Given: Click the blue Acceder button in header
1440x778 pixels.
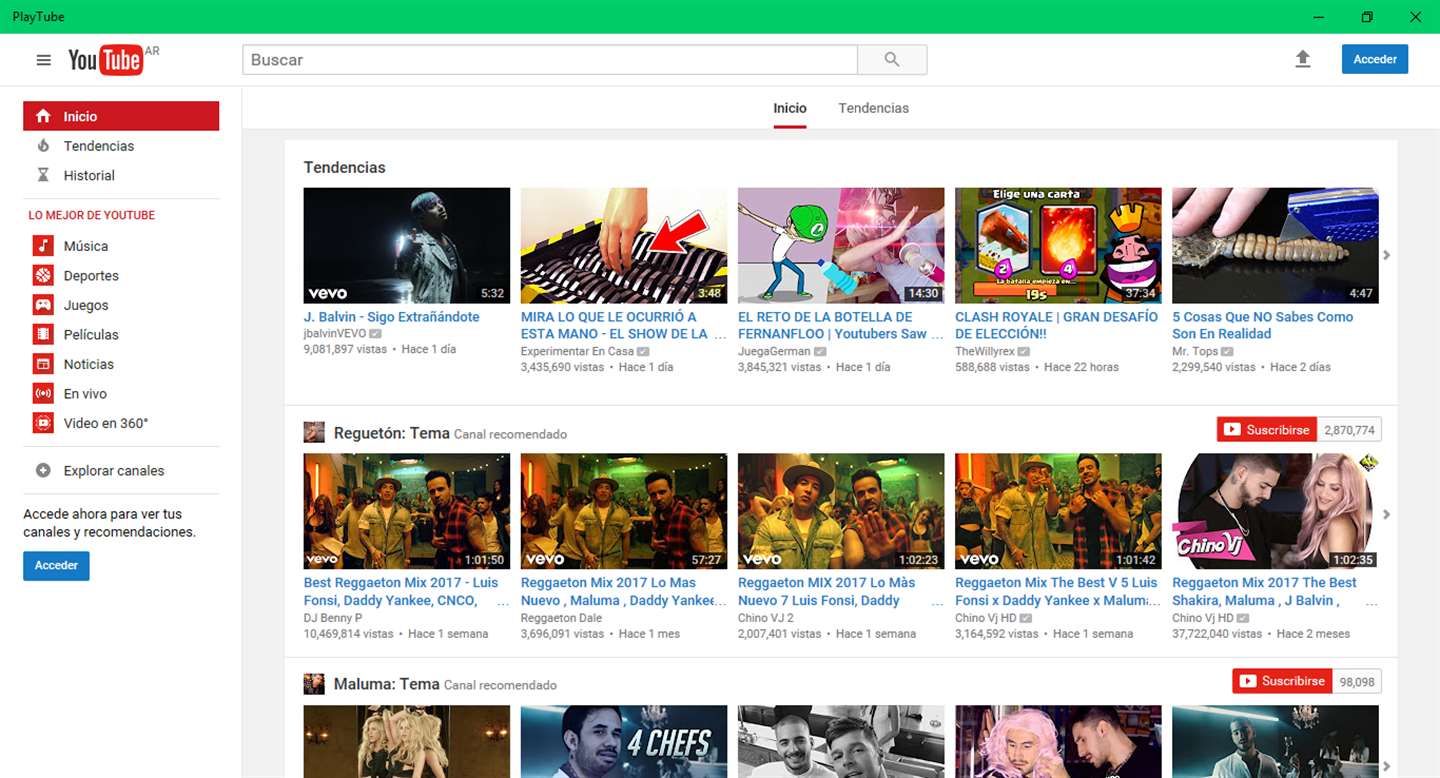Looking at the screenshot, I should pyautogui.click(x=1375, y=59).
